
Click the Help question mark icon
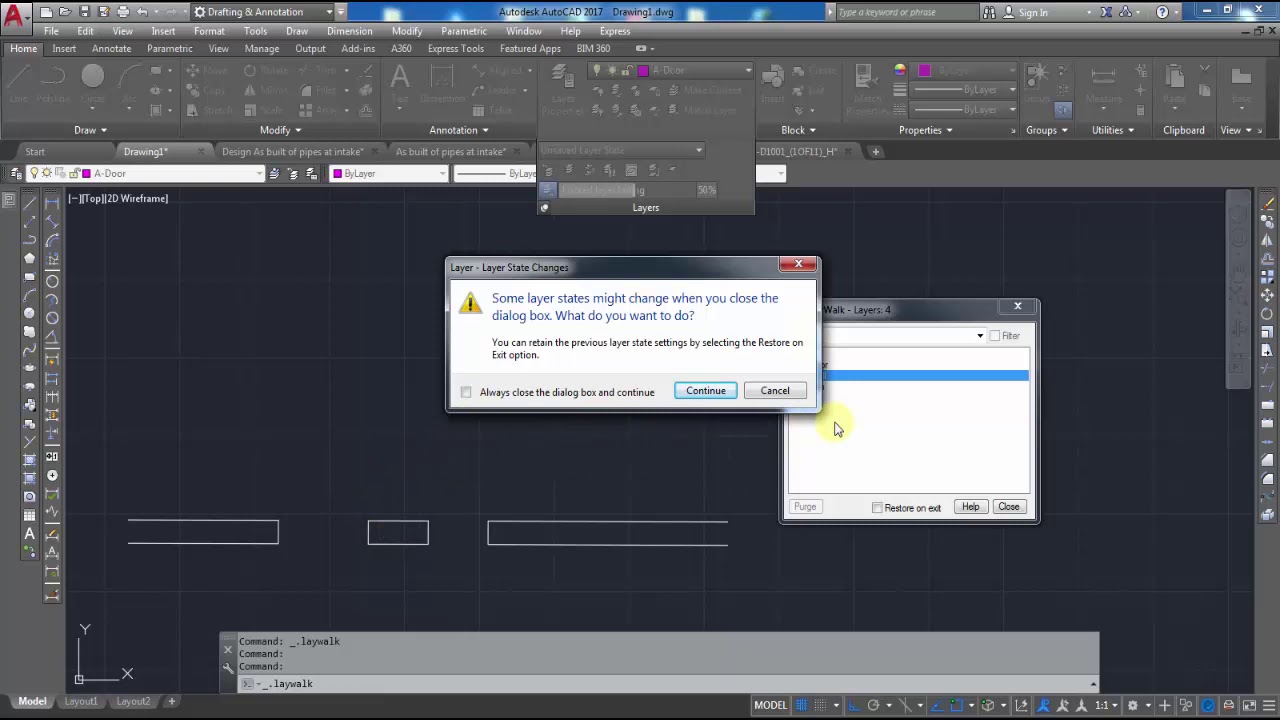(x=1162, y=12)
